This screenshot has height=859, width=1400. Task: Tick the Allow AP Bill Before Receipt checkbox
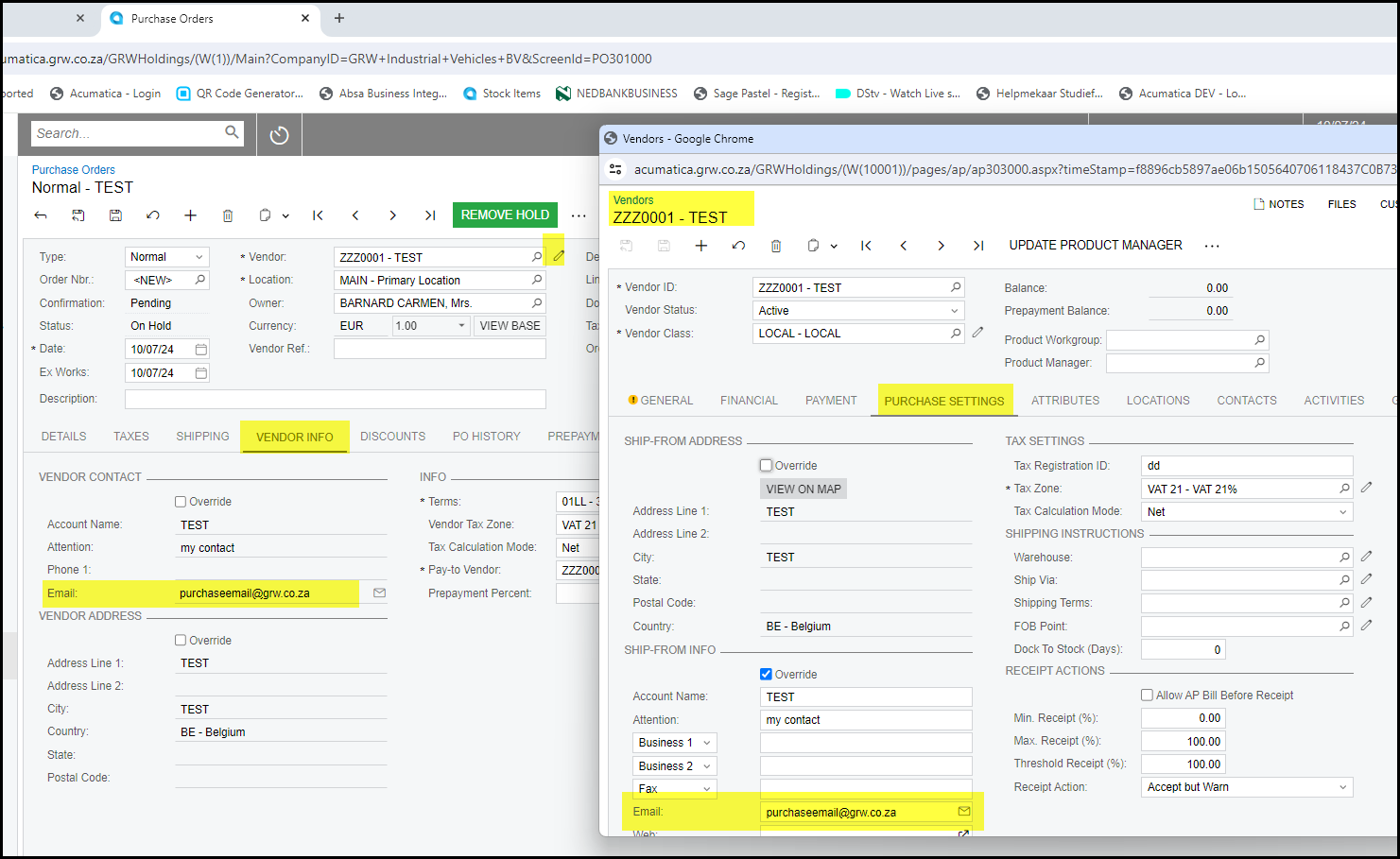click(x=1148, y=696)
